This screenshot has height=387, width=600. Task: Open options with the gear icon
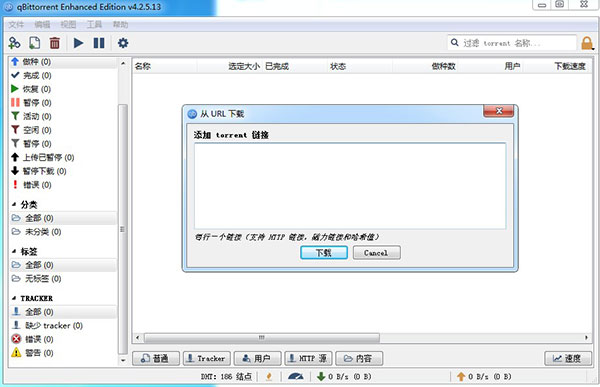pyautogui.click(x=123, y=43)
